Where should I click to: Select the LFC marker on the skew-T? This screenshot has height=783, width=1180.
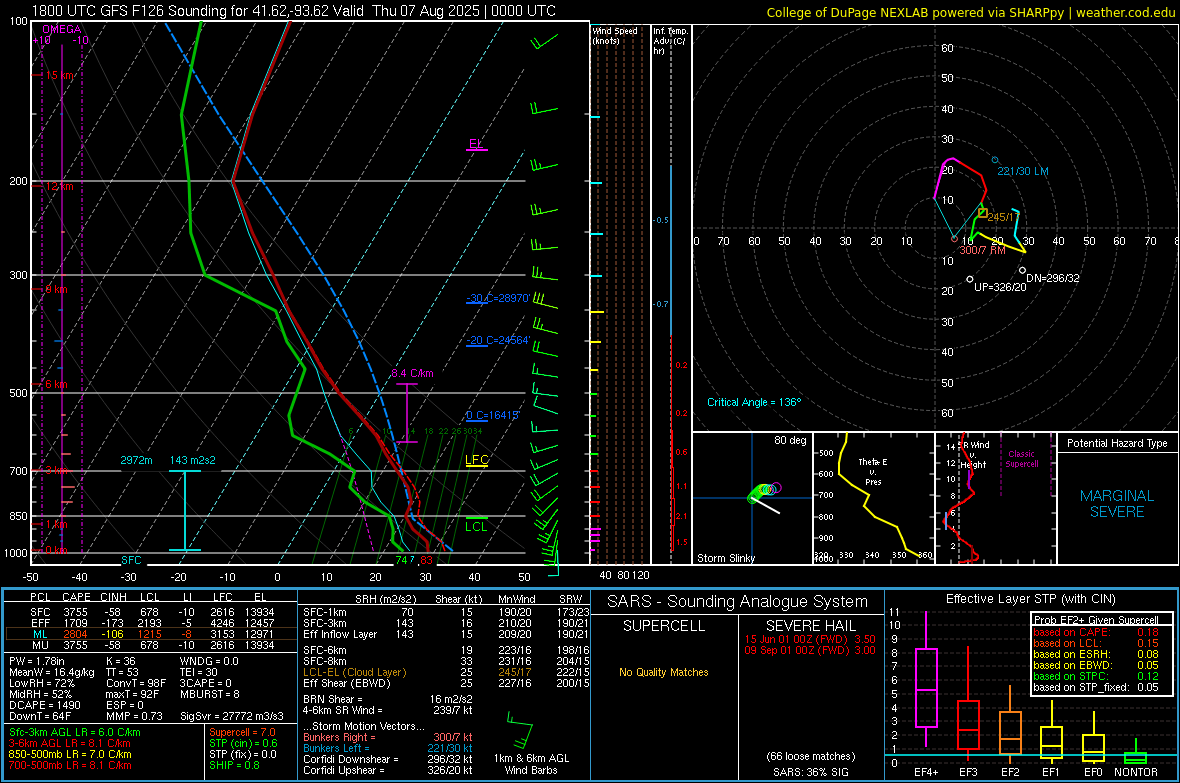(476, 460)
